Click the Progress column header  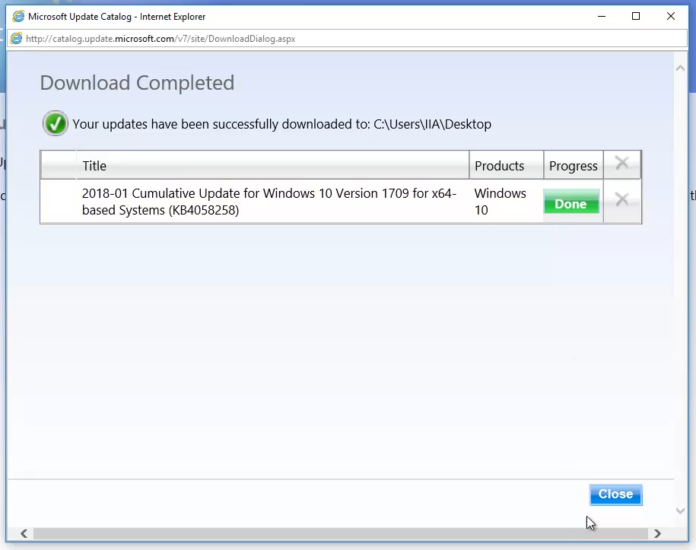tap(573, 166)
